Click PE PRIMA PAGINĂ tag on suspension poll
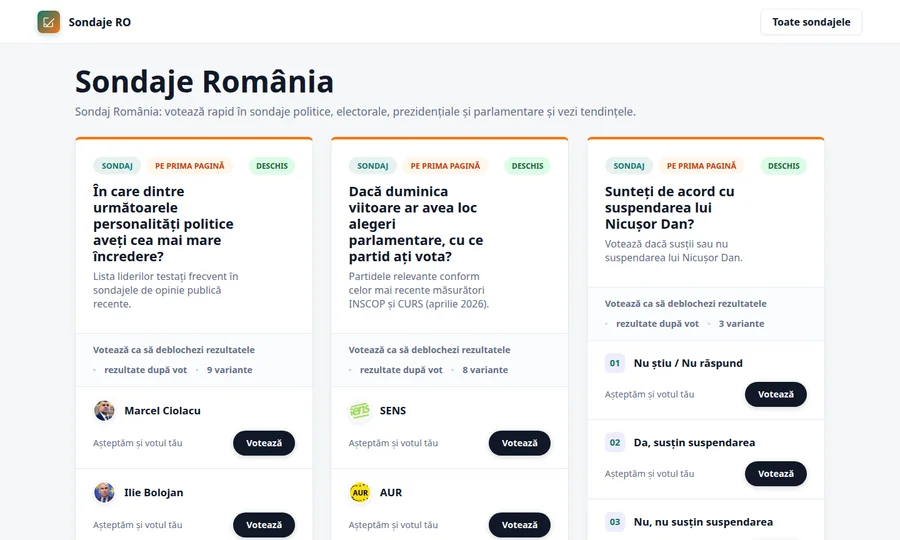Screen dimensions: 900x540 (x=701, y=166)
